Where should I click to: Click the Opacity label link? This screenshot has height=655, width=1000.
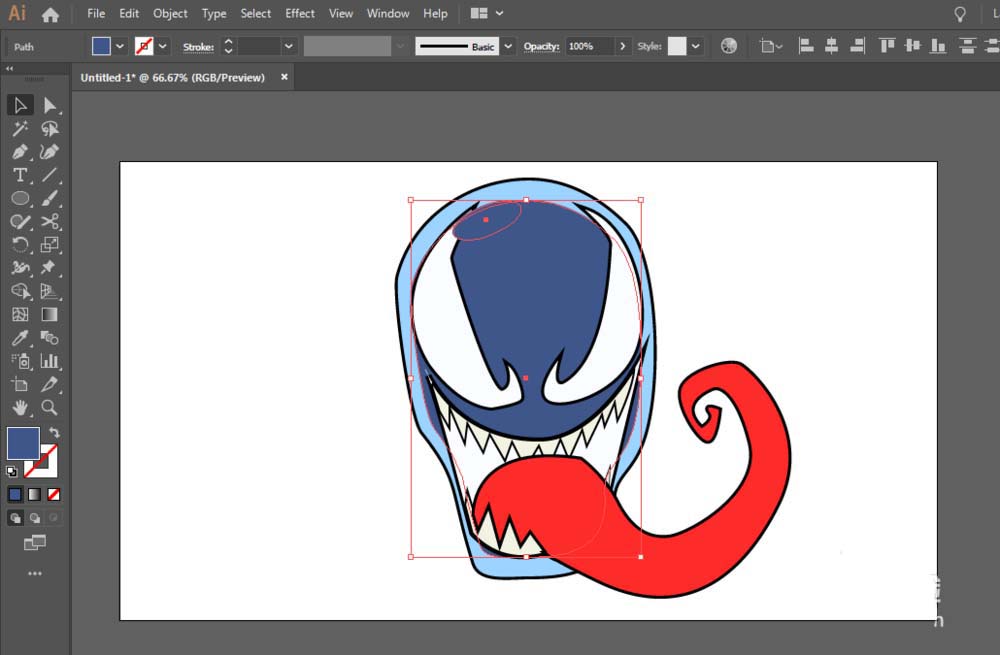[x=541, y=47]
